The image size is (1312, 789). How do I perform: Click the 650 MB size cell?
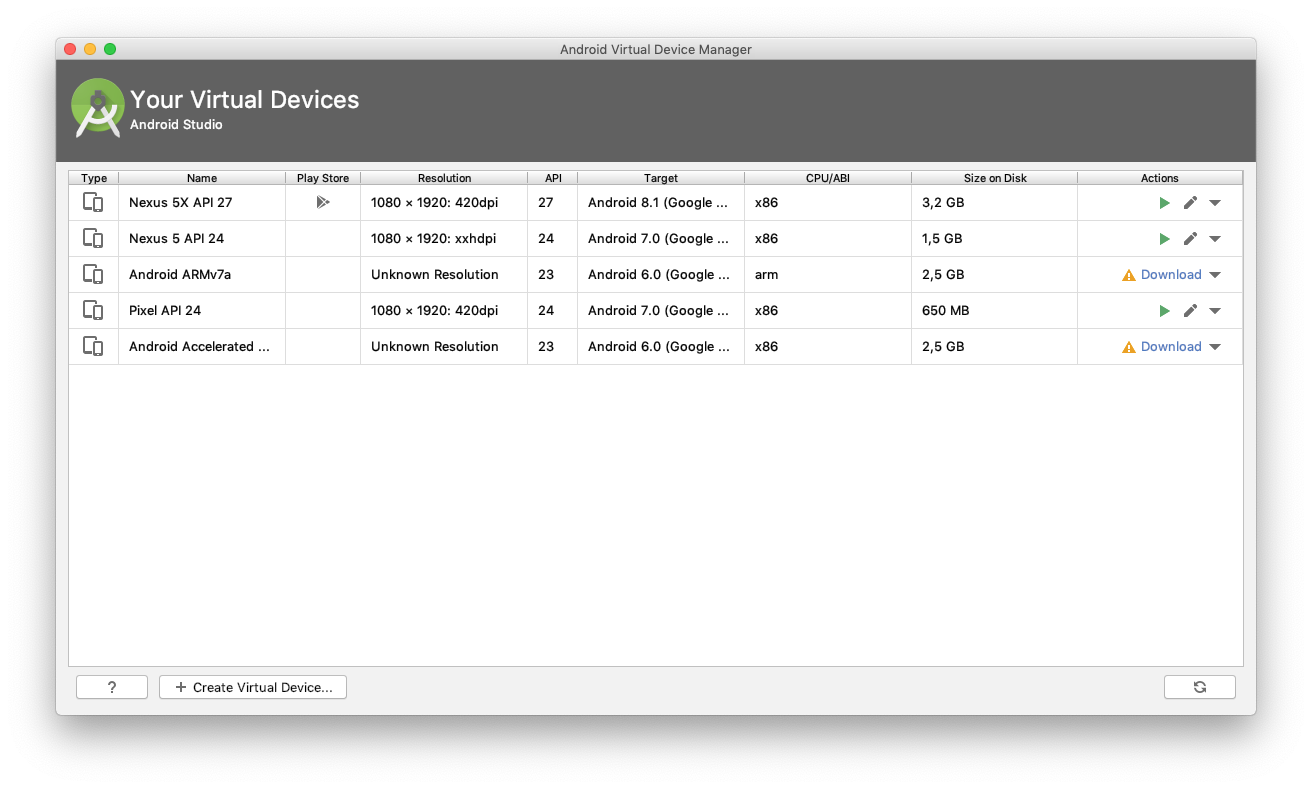995,311
